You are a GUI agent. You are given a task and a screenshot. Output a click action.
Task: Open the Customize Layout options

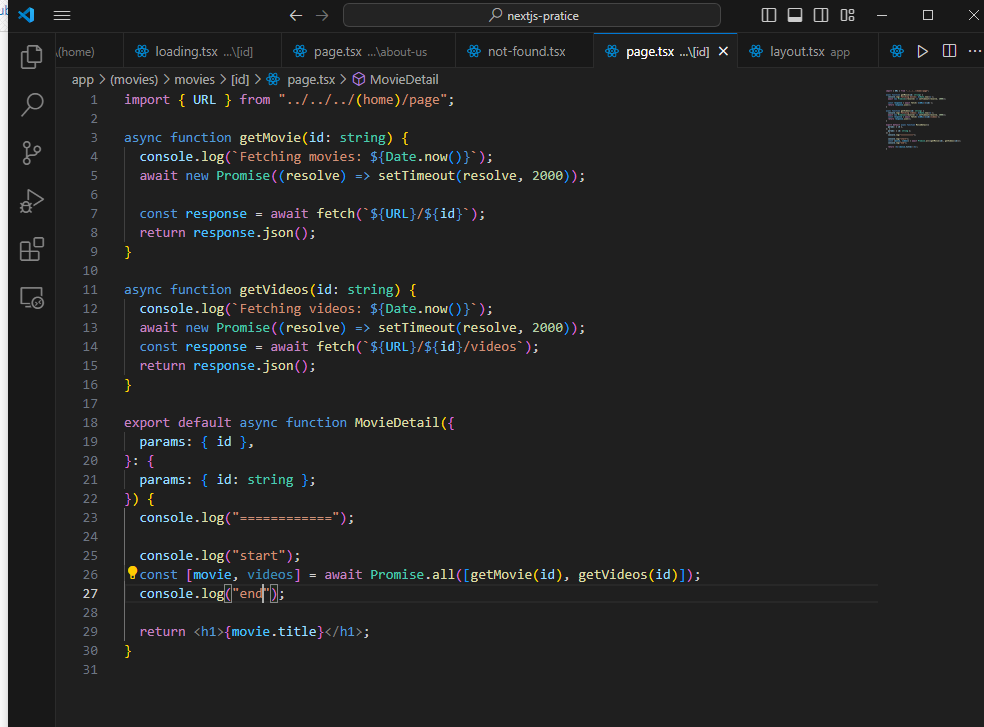847,15
